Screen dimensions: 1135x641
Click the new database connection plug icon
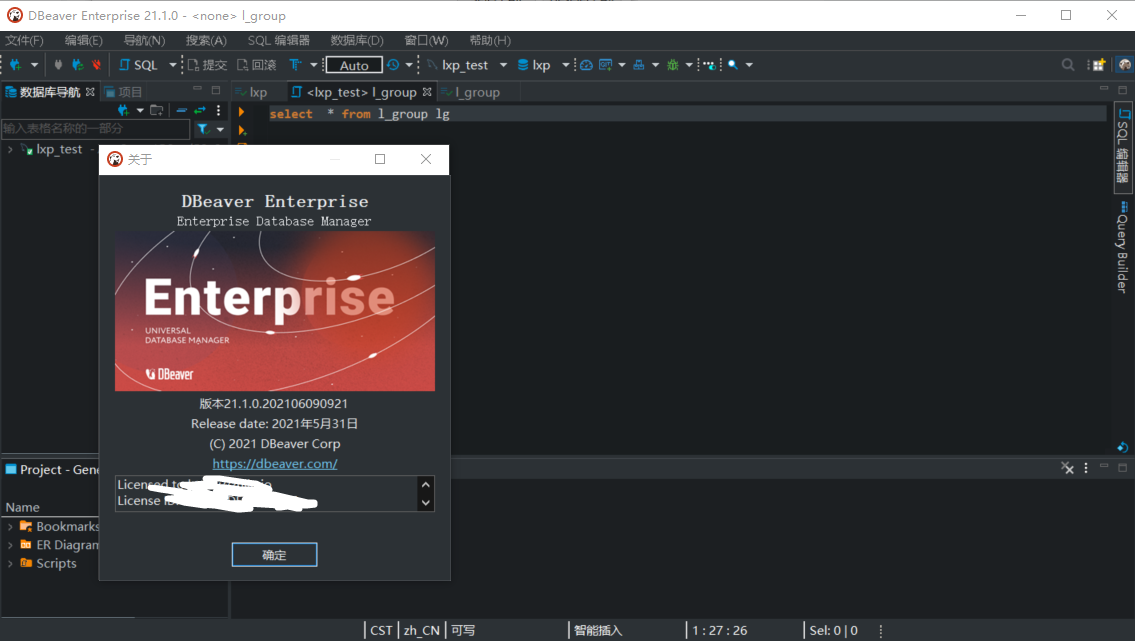point(15,65)
